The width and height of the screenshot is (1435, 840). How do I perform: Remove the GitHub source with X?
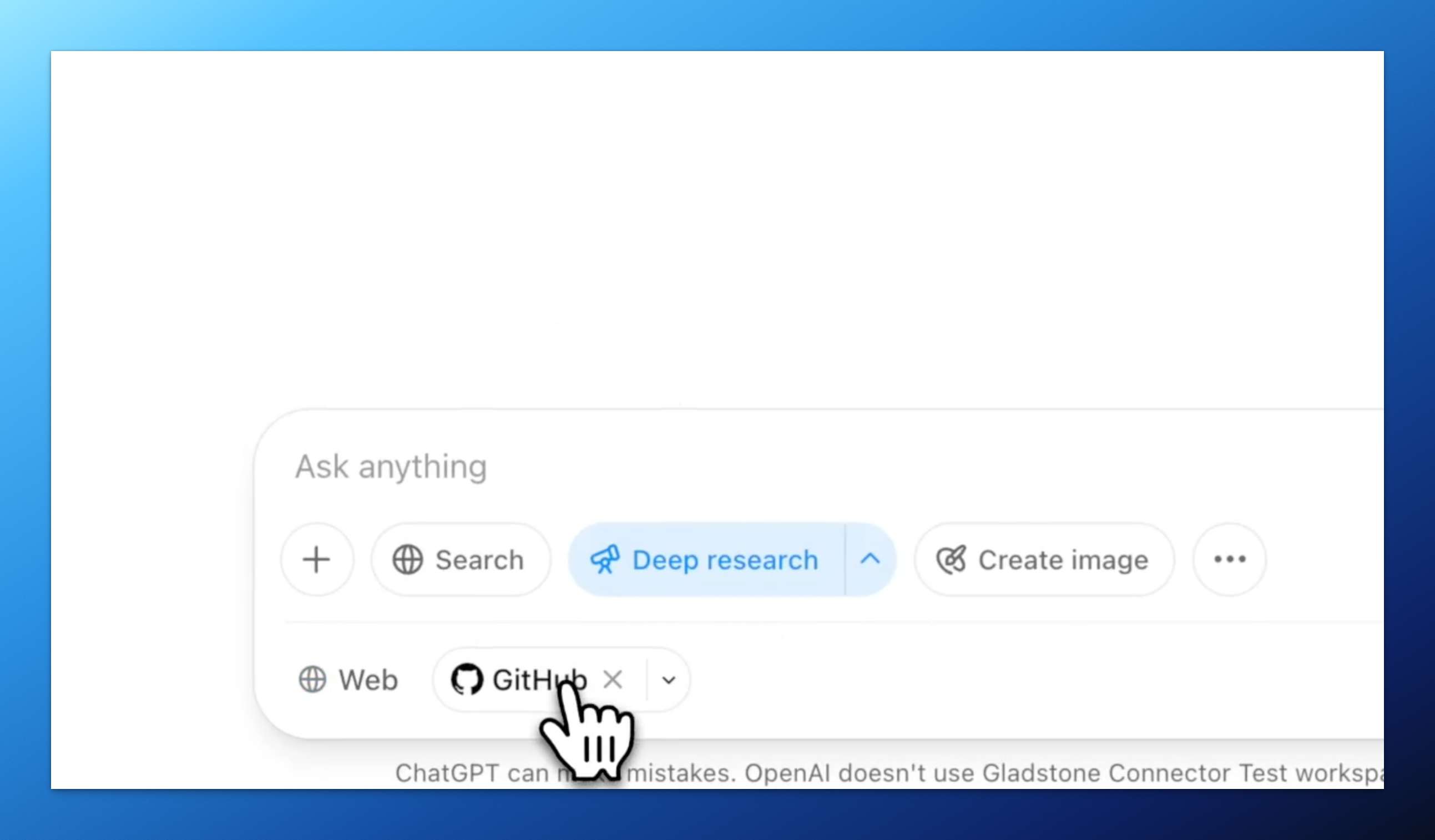tap(613, 679)
